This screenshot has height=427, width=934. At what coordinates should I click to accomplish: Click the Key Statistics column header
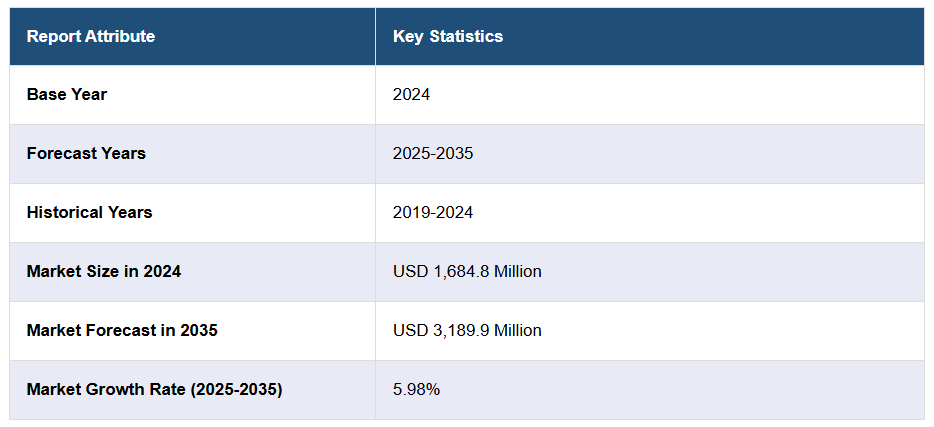[448, 37]
